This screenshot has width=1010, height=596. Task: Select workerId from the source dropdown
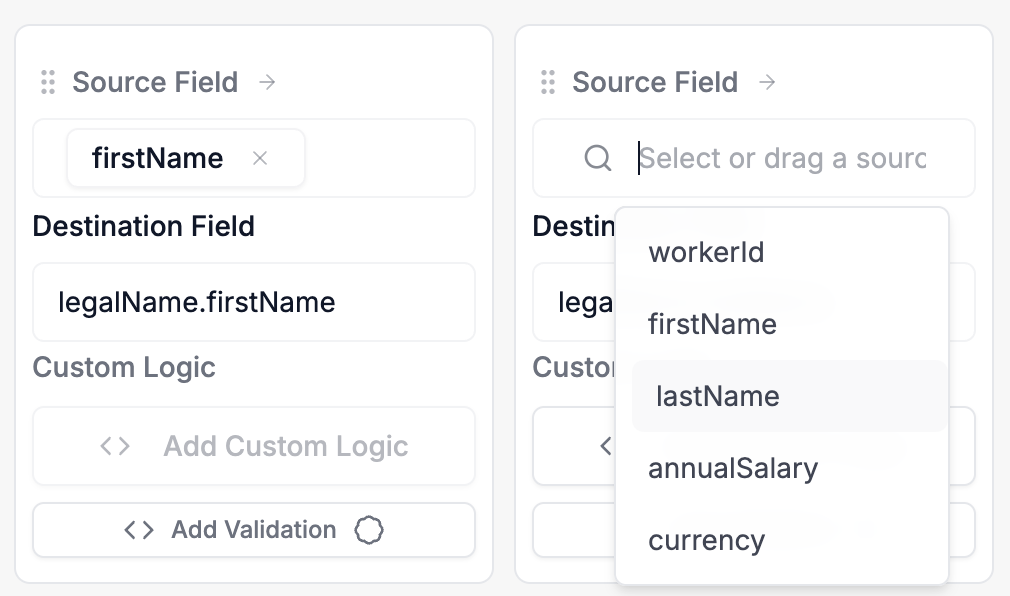point(706,252)
